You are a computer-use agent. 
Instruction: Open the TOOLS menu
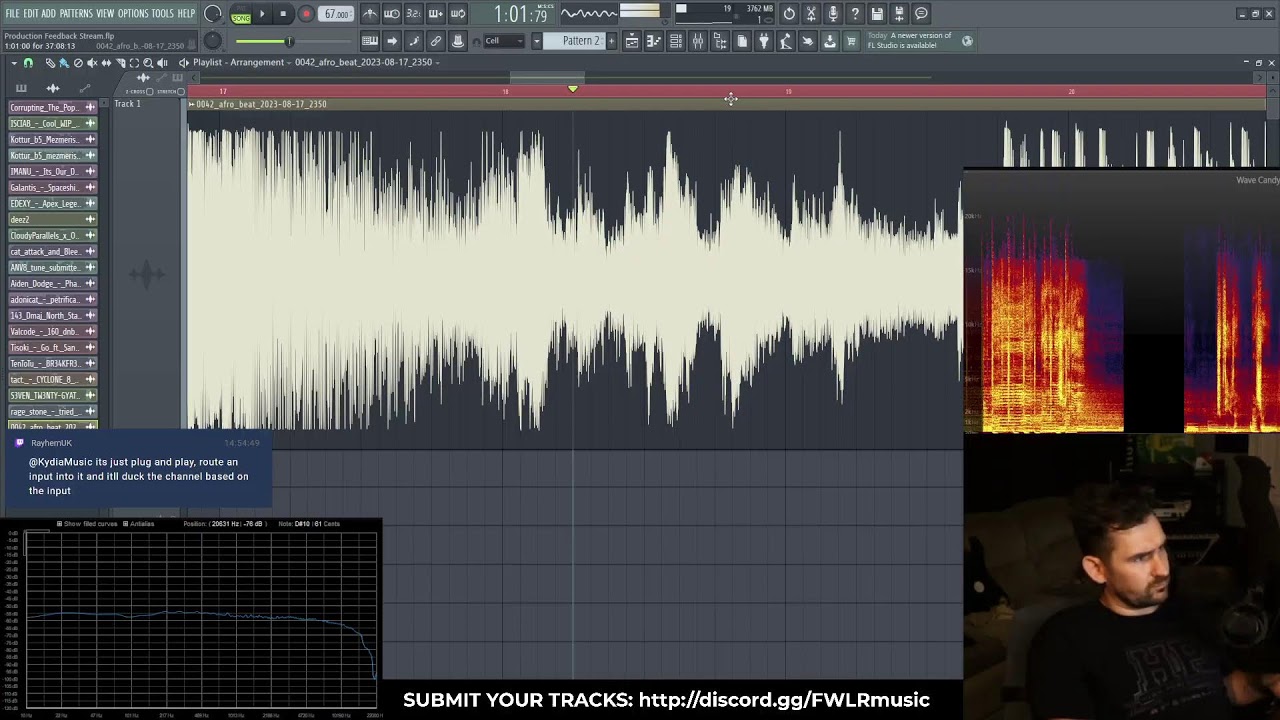point(163,13)
